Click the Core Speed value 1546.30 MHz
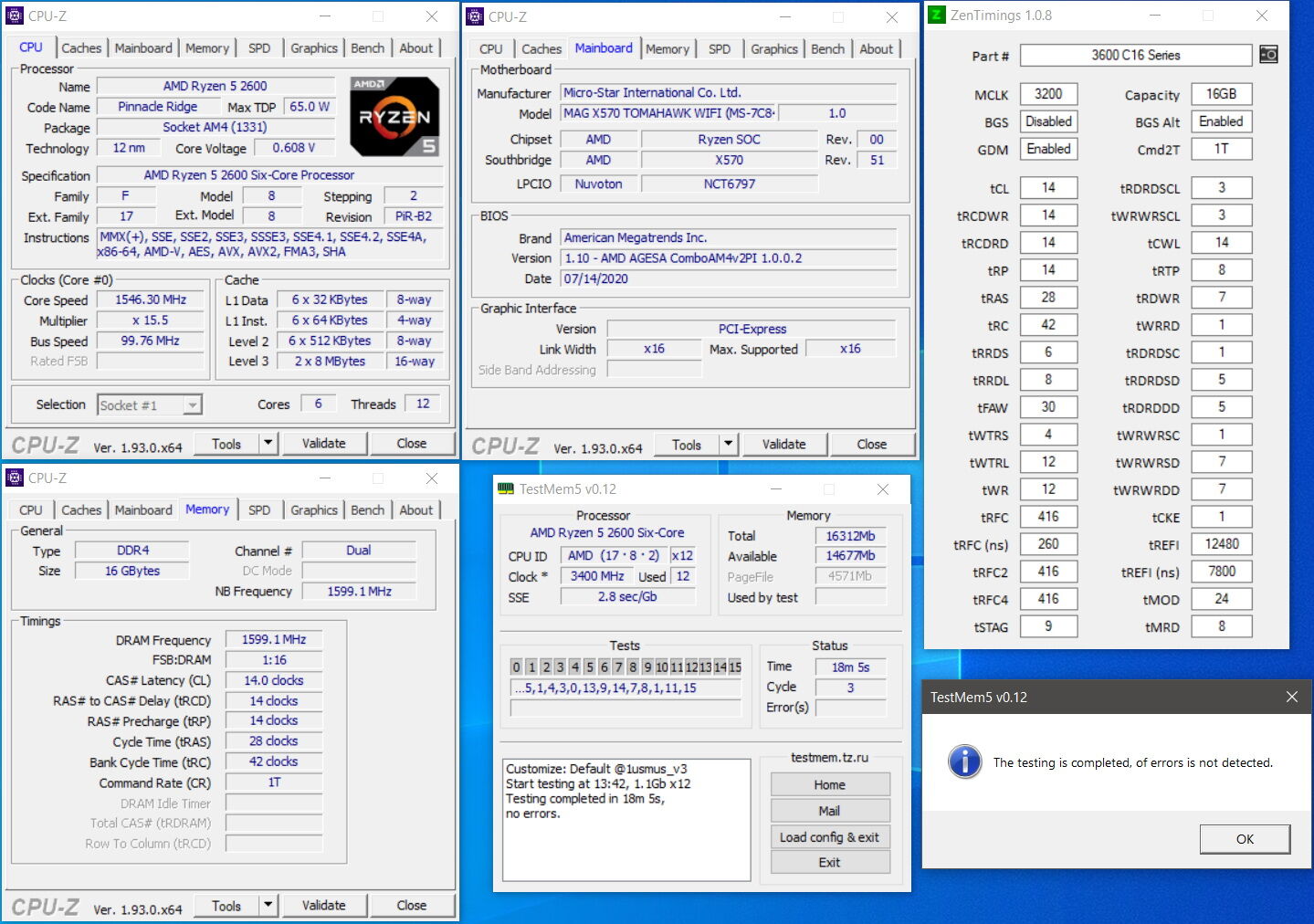The width and height of the screenshot is (1314, 924). coord(151,299)
